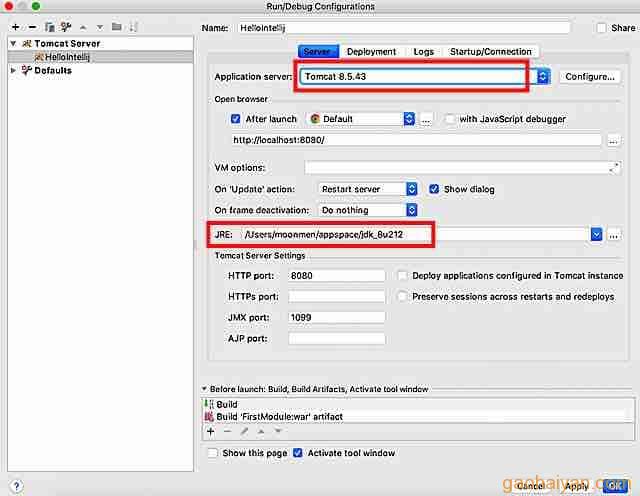Switch to the Logs tab

click(x=423, y=52)
